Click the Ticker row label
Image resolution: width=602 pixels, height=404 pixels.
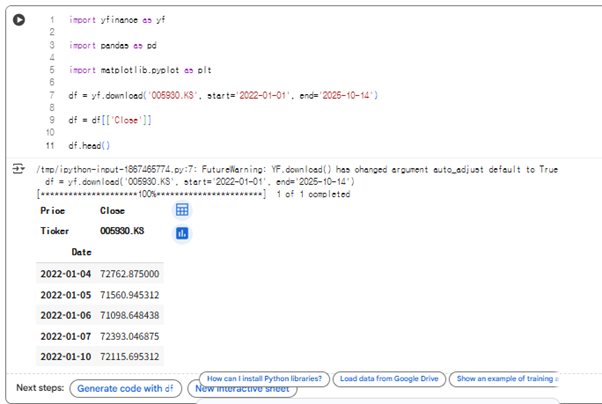pos(55,231)
